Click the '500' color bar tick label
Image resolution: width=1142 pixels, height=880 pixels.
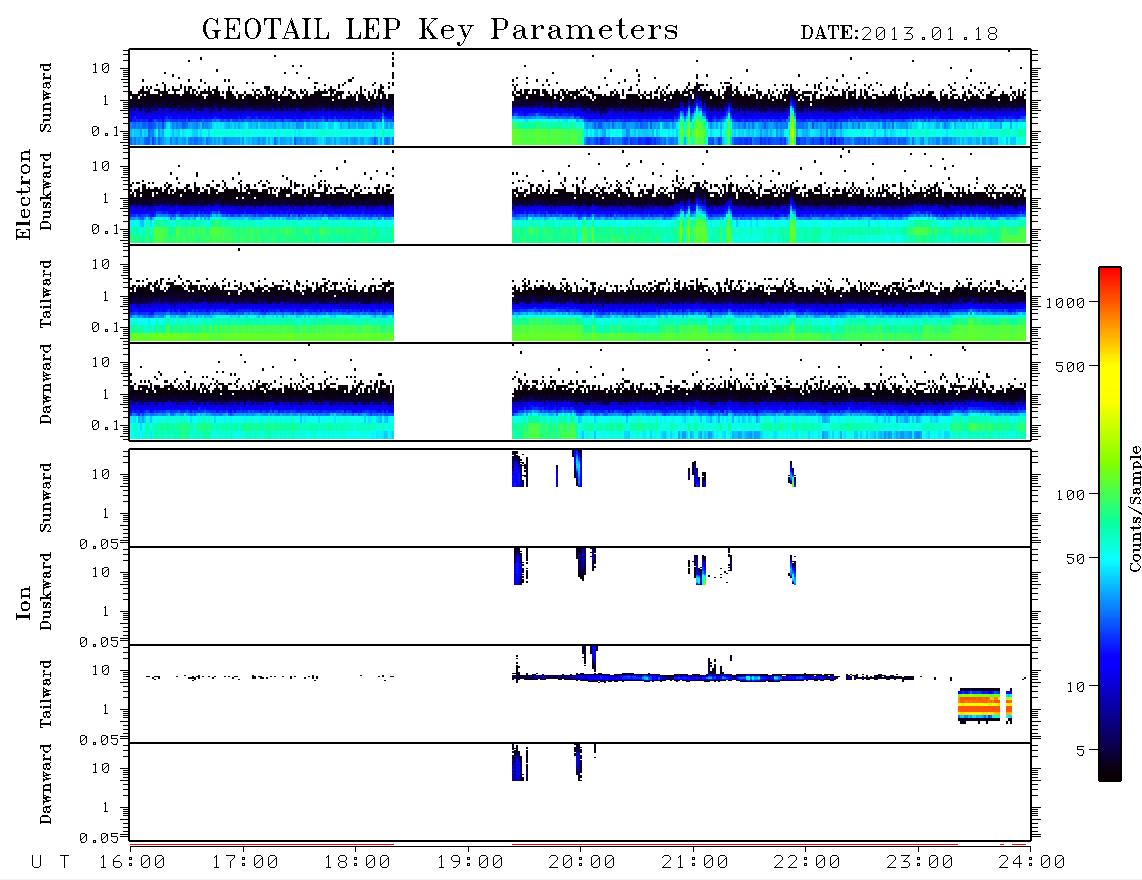pyautogui.click(x=1070, y=366)
